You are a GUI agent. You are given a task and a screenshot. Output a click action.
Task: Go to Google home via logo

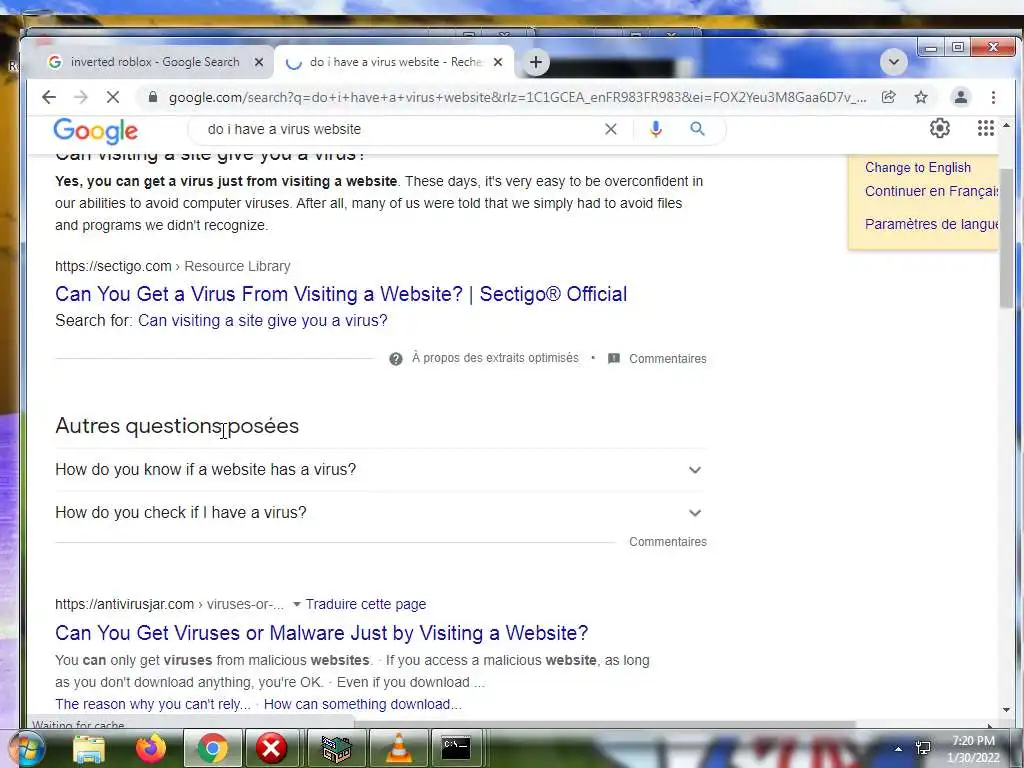click(95, 131)
